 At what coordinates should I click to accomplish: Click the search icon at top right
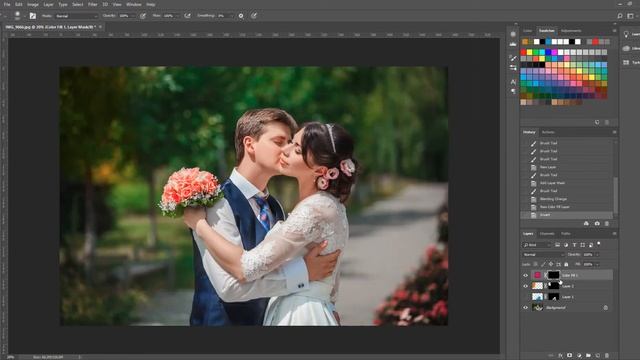[620, 16]
